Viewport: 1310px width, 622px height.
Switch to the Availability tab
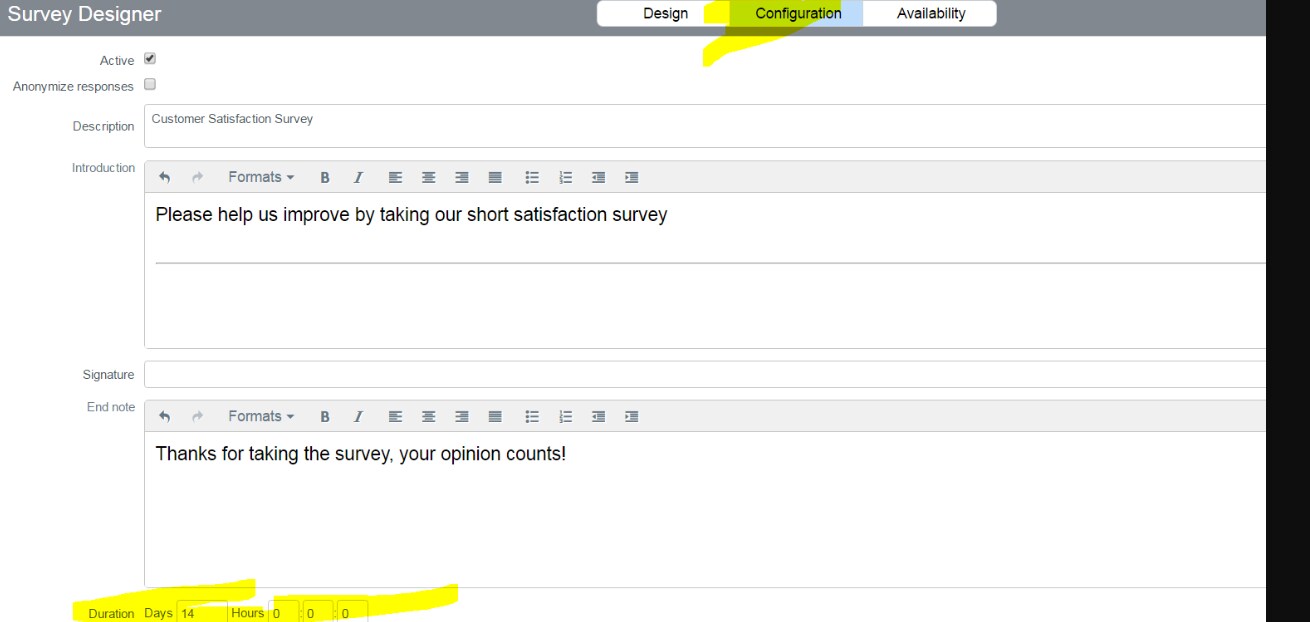click(x=929, y=13)
